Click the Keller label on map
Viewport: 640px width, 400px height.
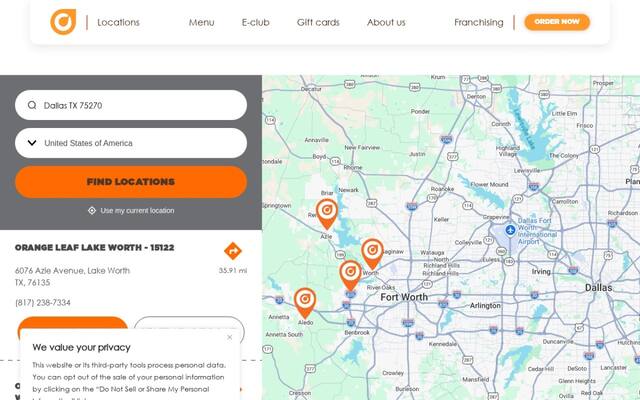coord(441,219)
